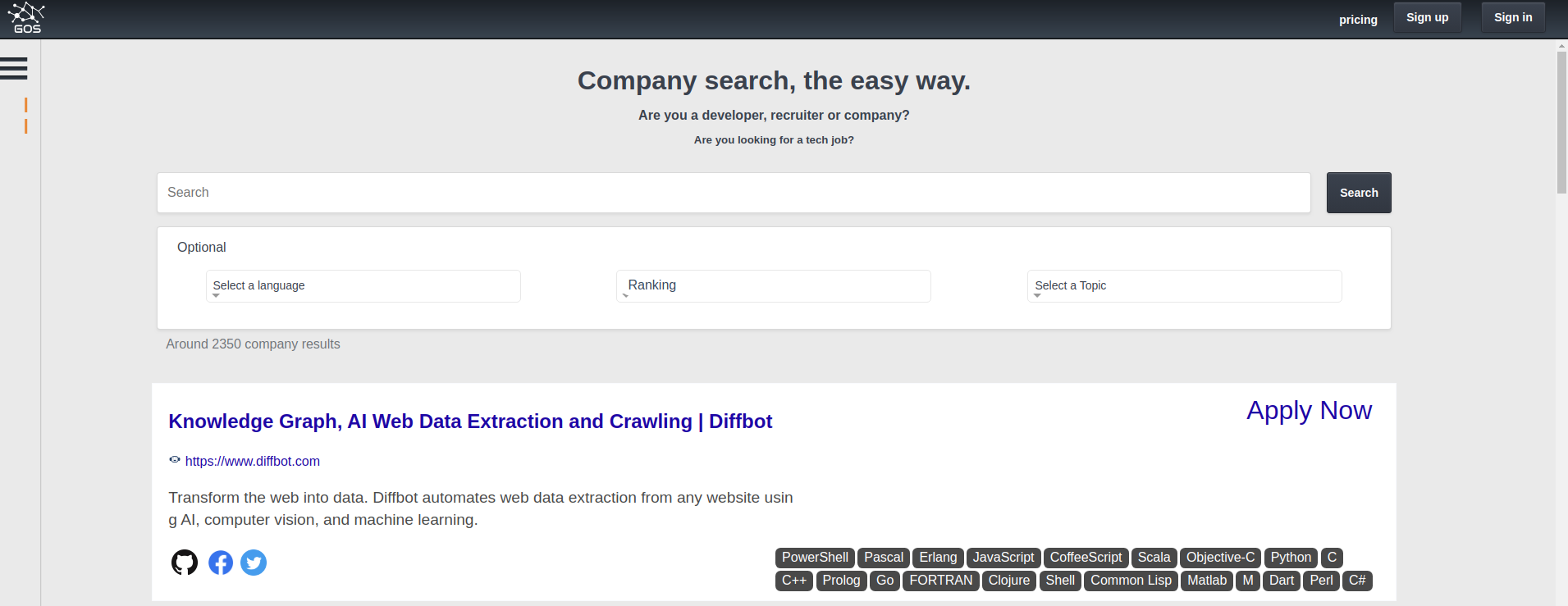
Task: Click the Sign in button
Action: point(1513,17)
